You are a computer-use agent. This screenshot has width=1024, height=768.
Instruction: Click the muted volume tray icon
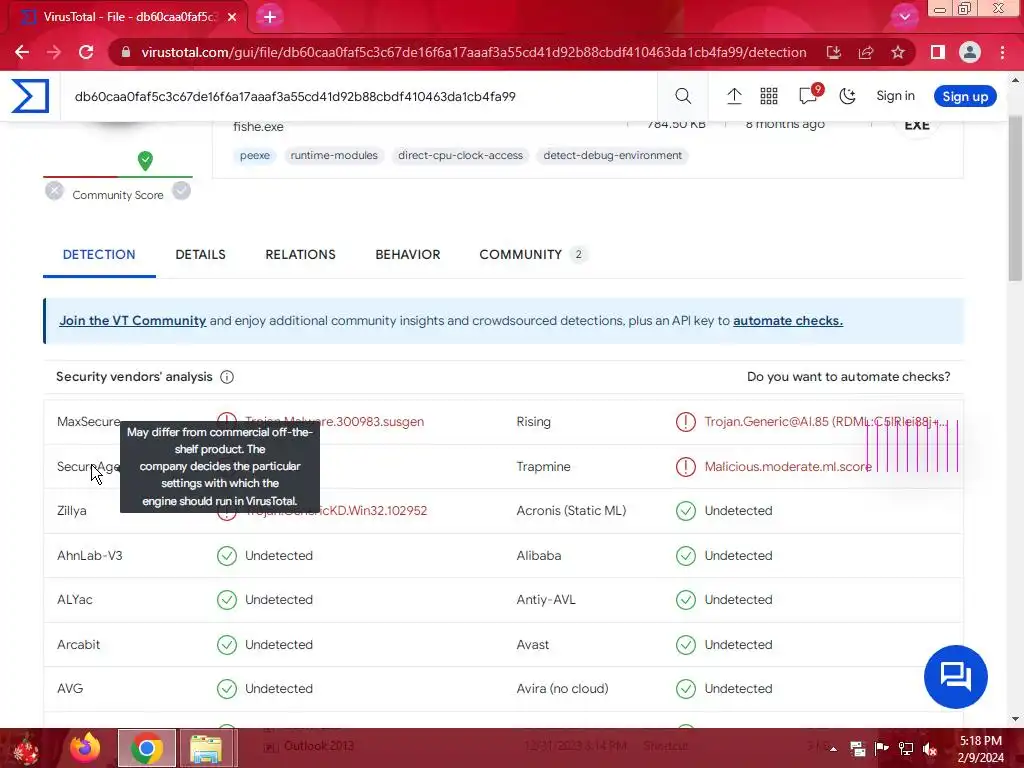(x=929, y=749)
